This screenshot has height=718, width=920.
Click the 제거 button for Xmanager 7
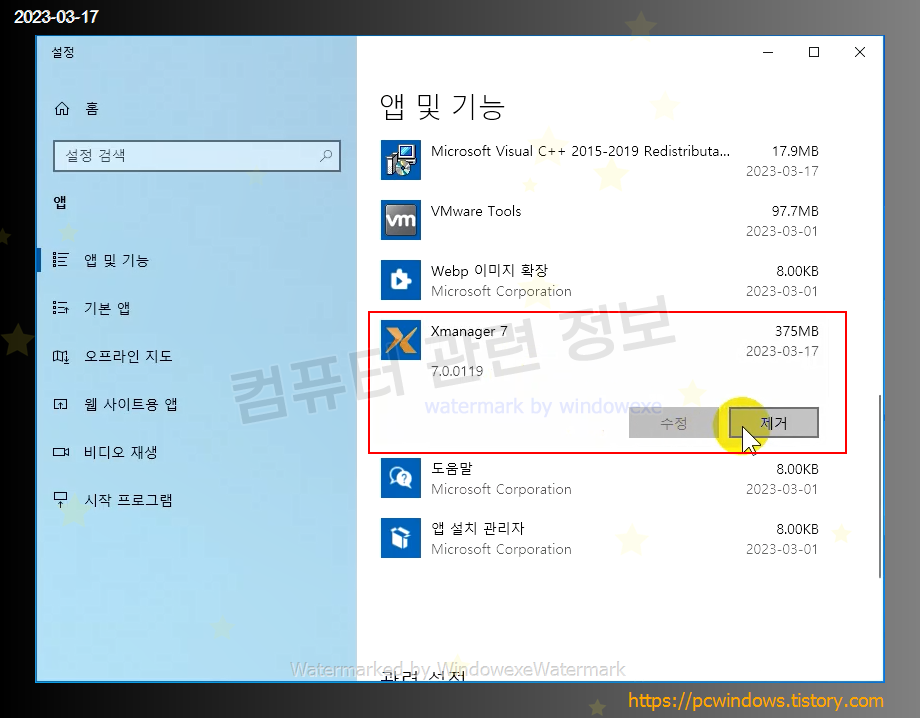[773, 423]
